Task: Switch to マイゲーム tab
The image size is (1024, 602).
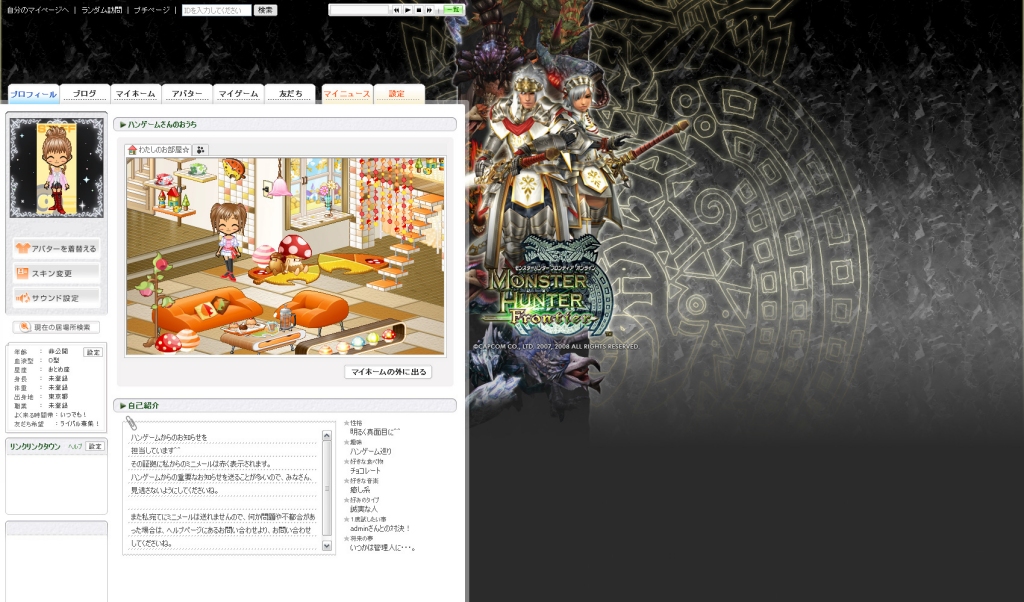Action: point(238,94)
